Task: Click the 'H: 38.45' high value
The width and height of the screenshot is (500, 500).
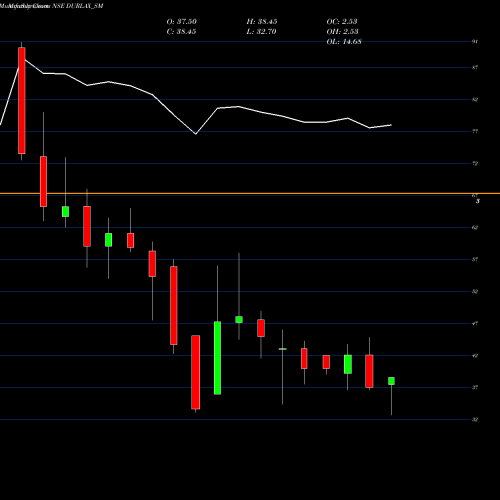Action: coord(262,21)
